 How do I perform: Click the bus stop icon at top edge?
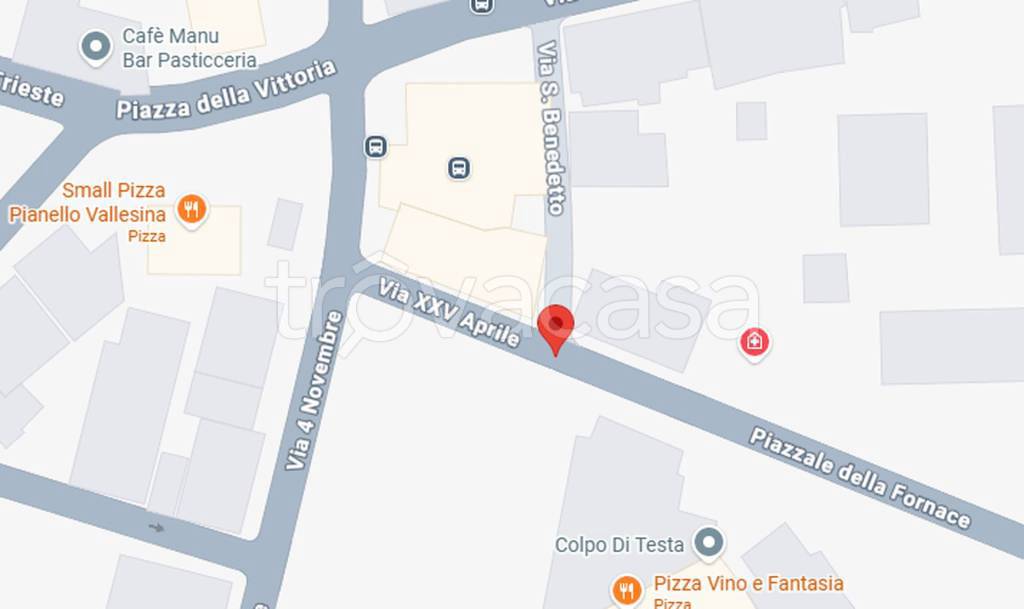[481, 5]
